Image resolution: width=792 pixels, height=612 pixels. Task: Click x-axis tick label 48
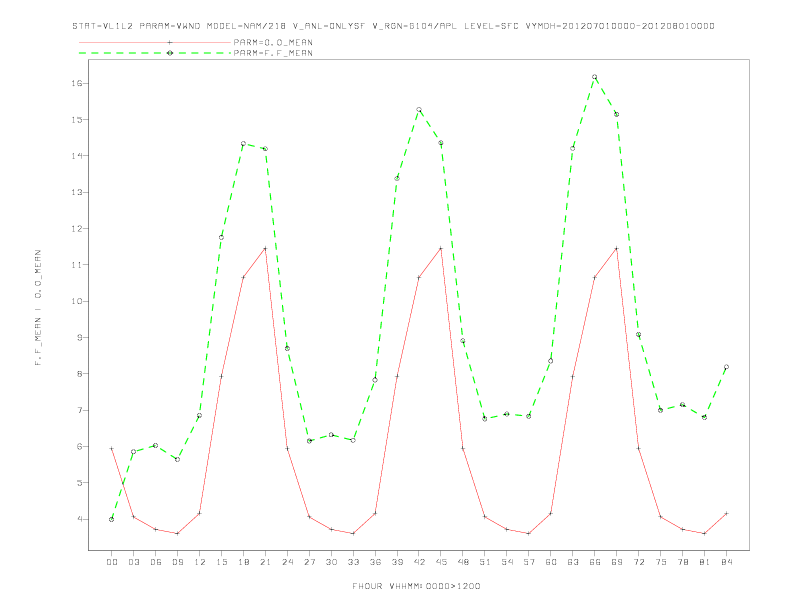[463, 562]
